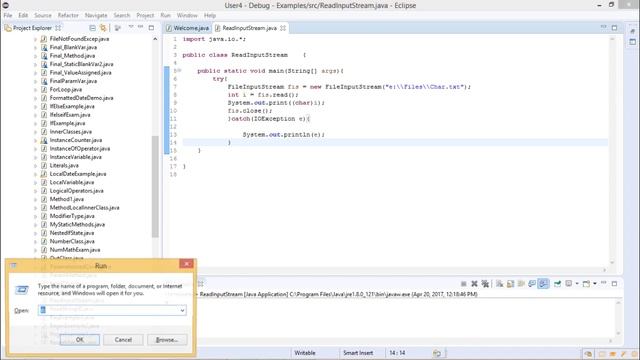The image size is (640, 360).
Task: Open Project Explorer view menu arrow
Action: click(x=131, y=27)
